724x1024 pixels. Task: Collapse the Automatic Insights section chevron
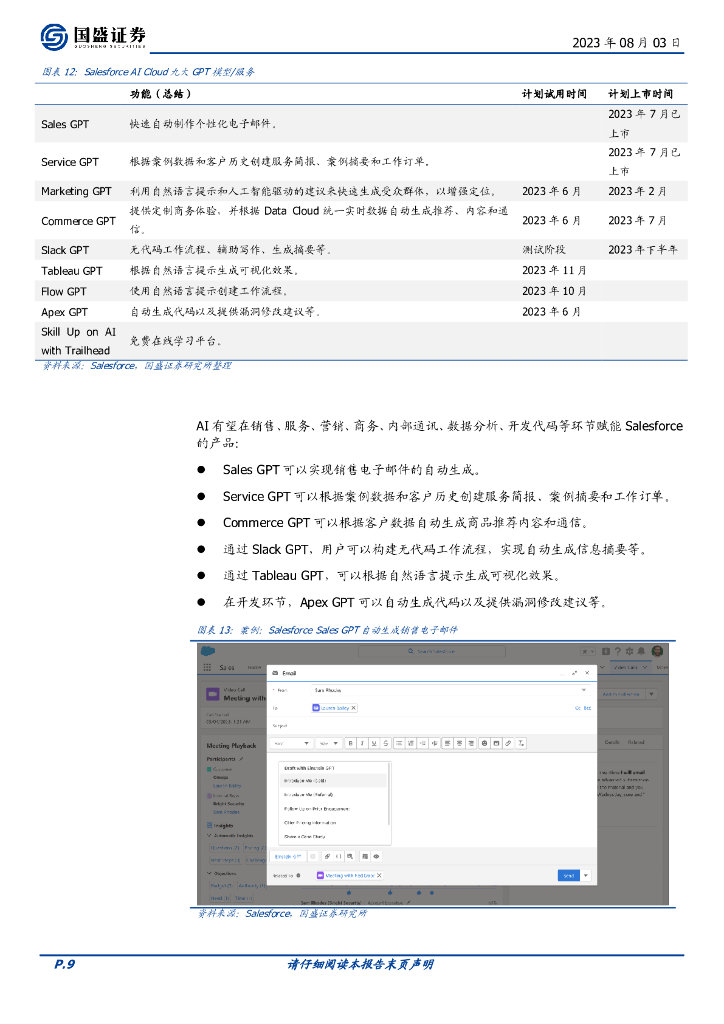click(210, 835)
